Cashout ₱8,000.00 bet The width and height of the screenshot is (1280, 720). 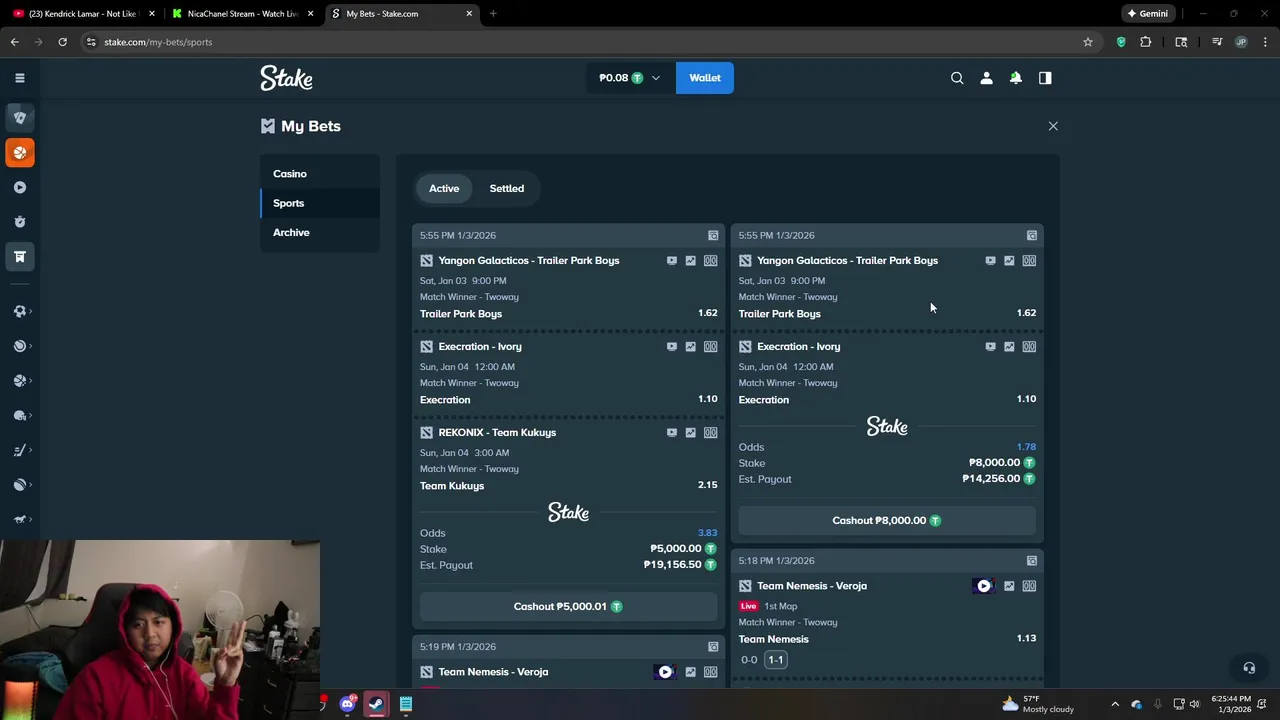[x=887, y=521]
